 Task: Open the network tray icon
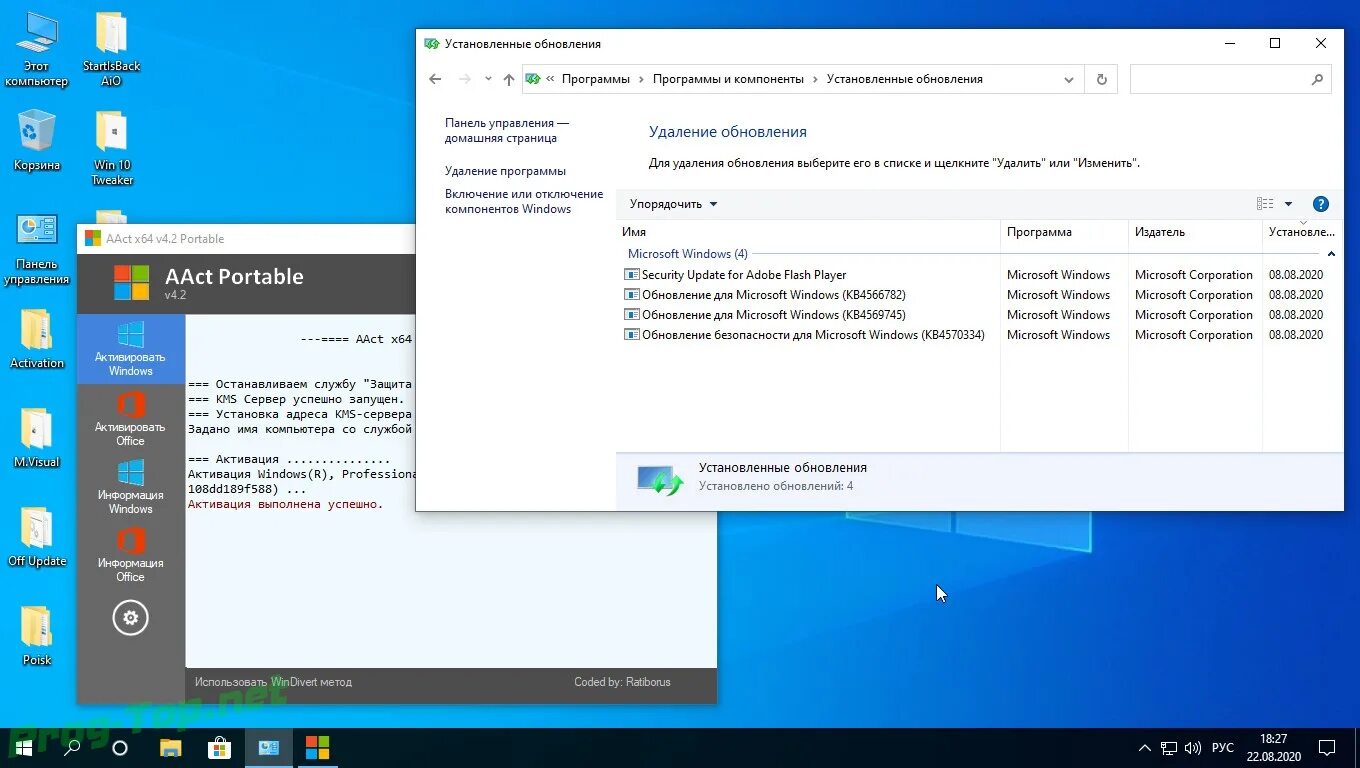point(1169,747)
